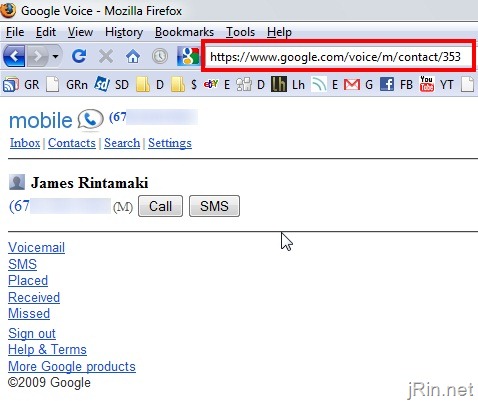Click the ©2009 Google footer text
The width and height of the screenshot is (478, 401).
(49, 383)
